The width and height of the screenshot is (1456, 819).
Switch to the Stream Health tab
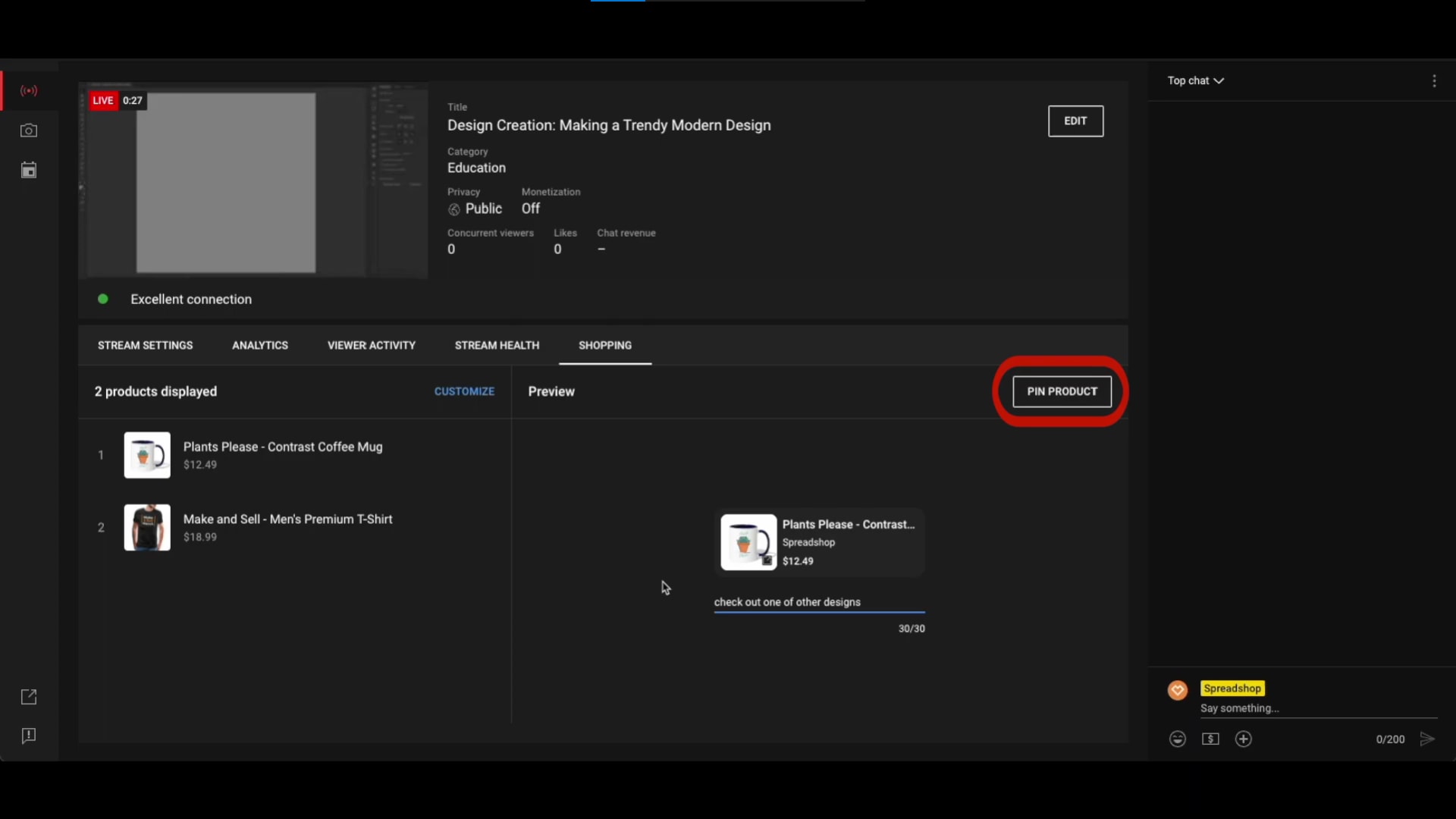point(497,346)
